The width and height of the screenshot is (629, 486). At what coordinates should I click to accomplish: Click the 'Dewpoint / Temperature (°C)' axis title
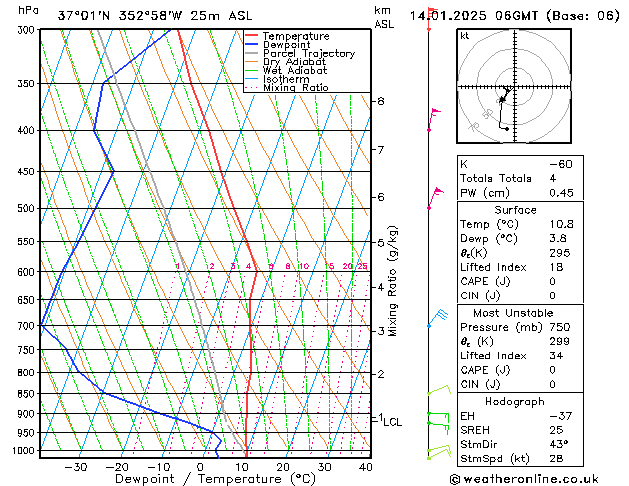(x=215, y=479)
